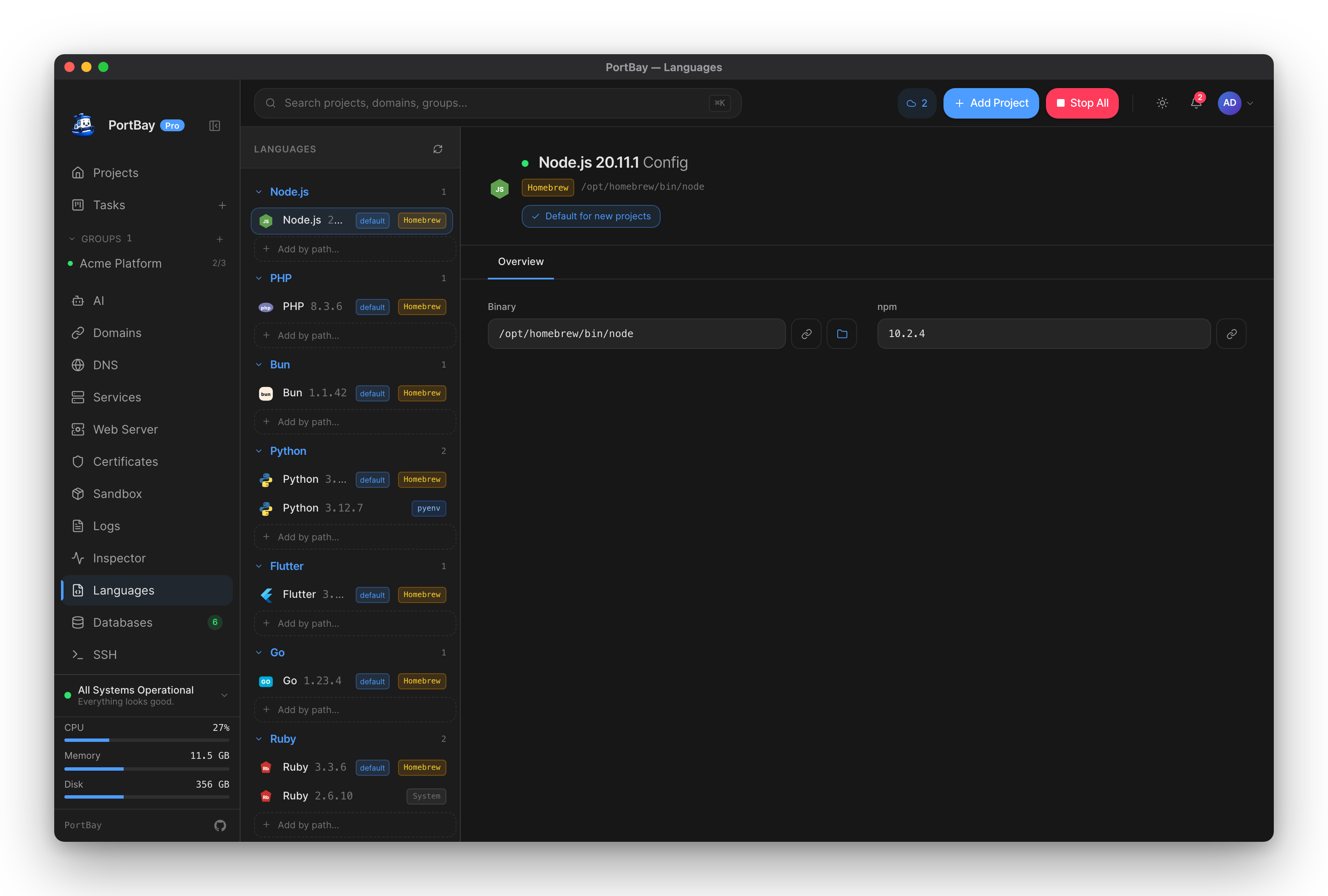Add a new task with plus icon
The height and width of the screenshot is (896, 1328).
(222, 205)
